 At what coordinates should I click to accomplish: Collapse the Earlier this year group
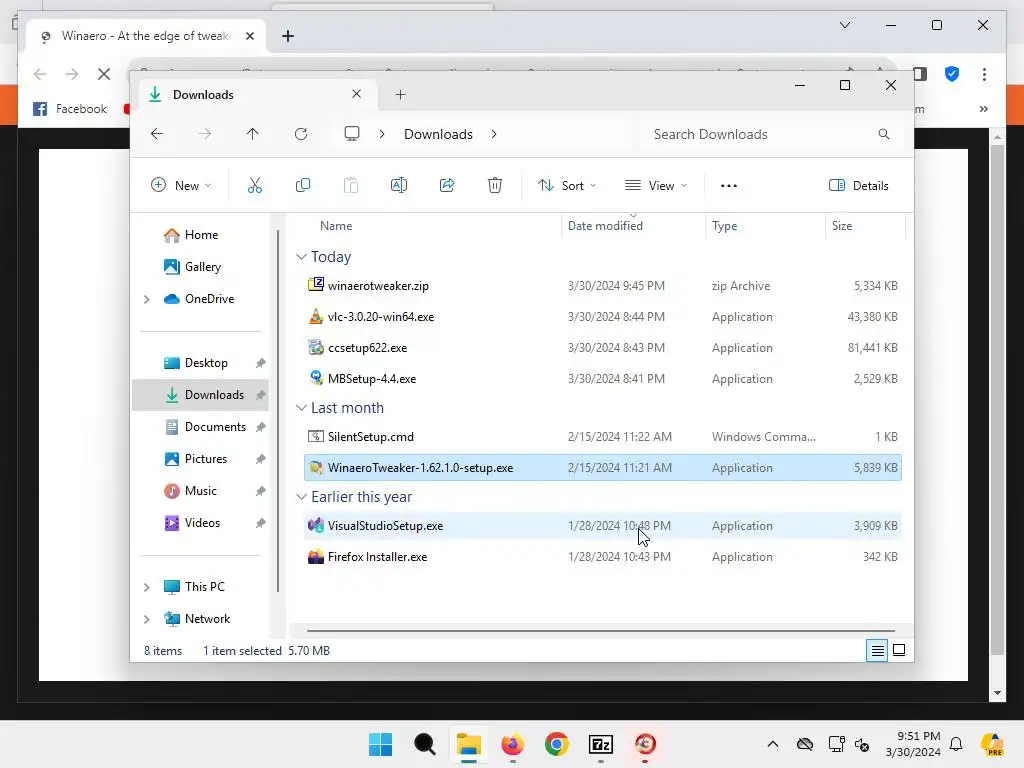point(301,497)
